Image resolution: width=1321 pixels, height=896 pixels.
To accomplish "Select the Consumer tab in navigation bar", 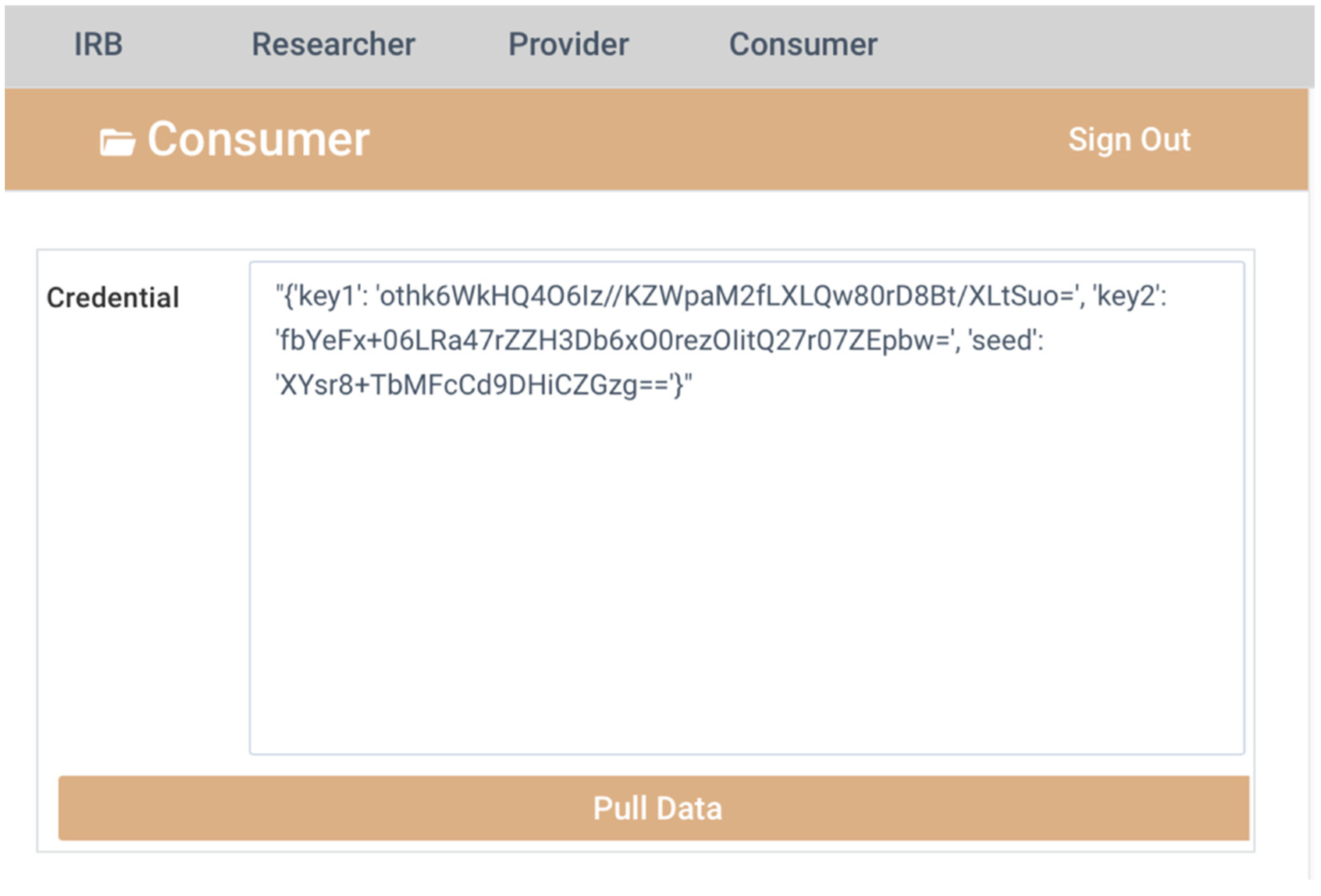I will (x=803, y=44).
